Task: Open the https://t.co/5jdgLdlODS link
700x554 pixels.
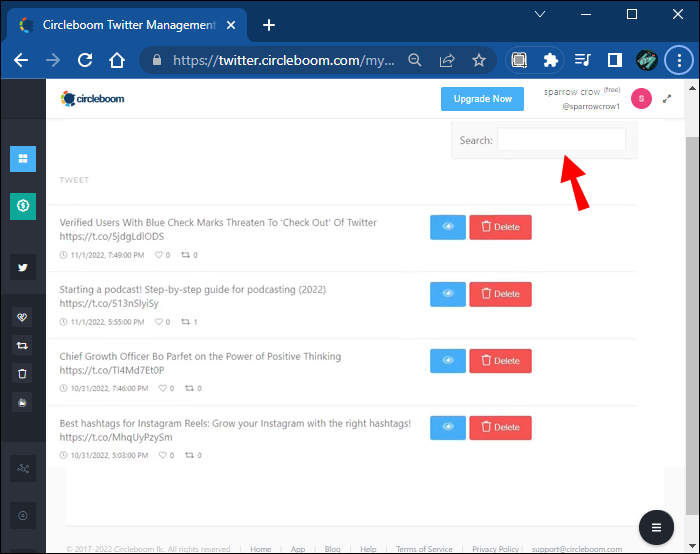Action: coord(112,236)
